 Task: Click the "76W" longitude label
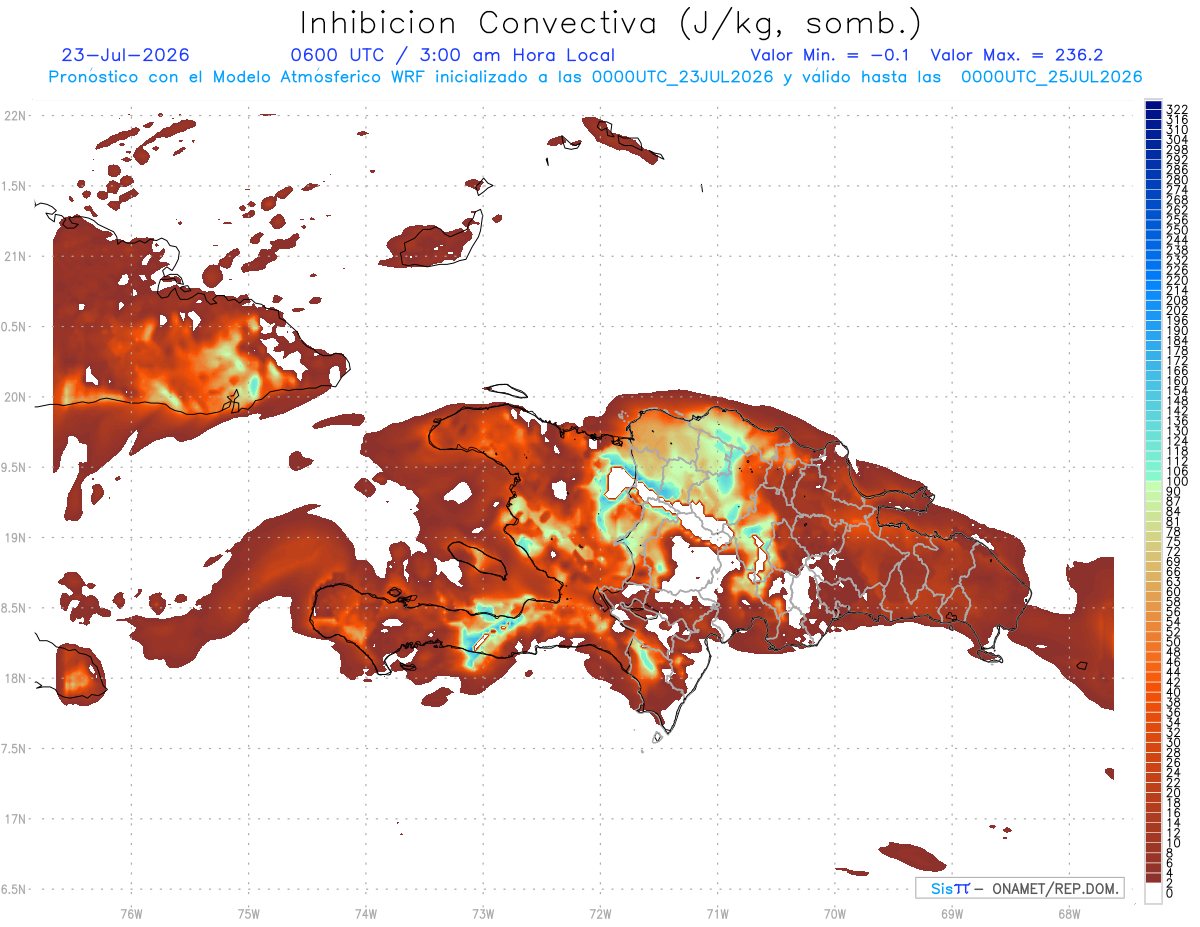(132, 913)
